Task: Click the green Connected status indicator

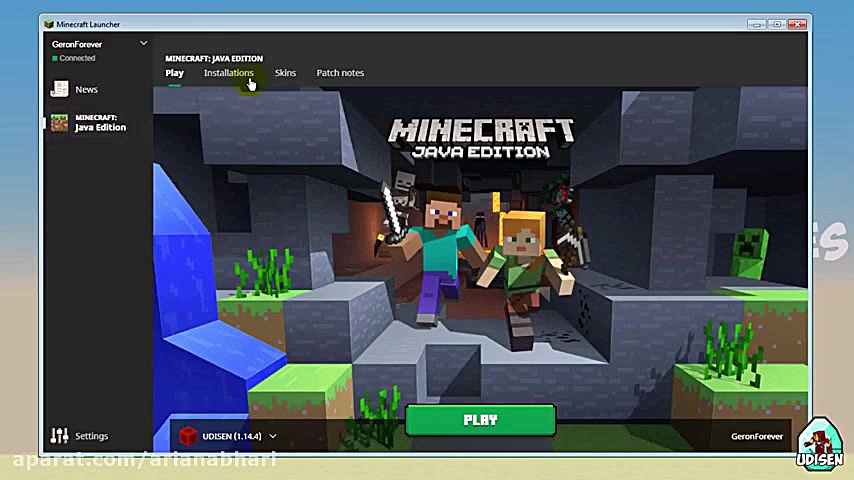Action: [x=54, y=58]
